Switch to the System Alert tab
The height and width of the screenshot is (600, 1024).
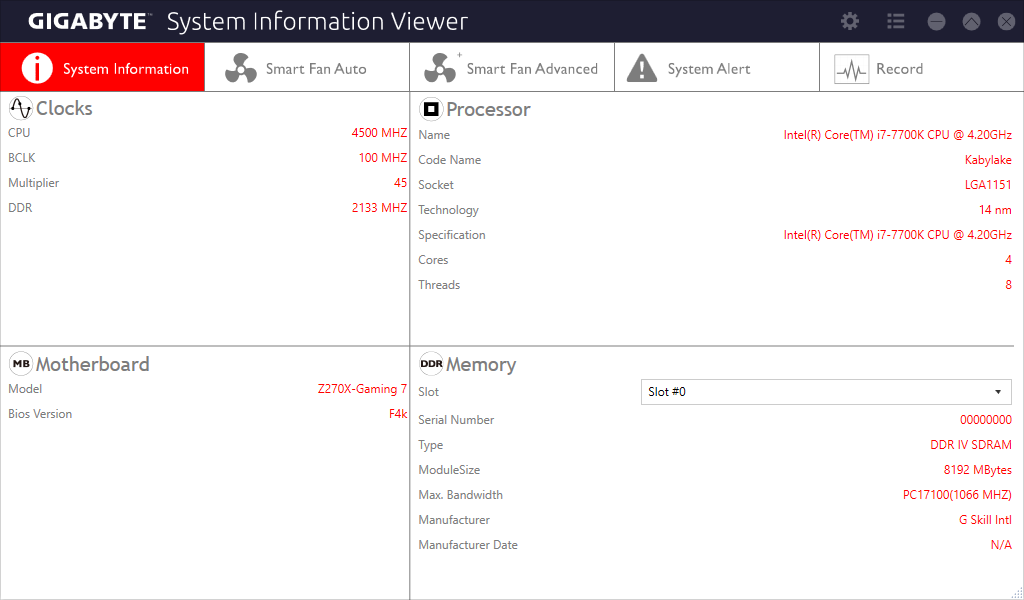pos(717,67)
